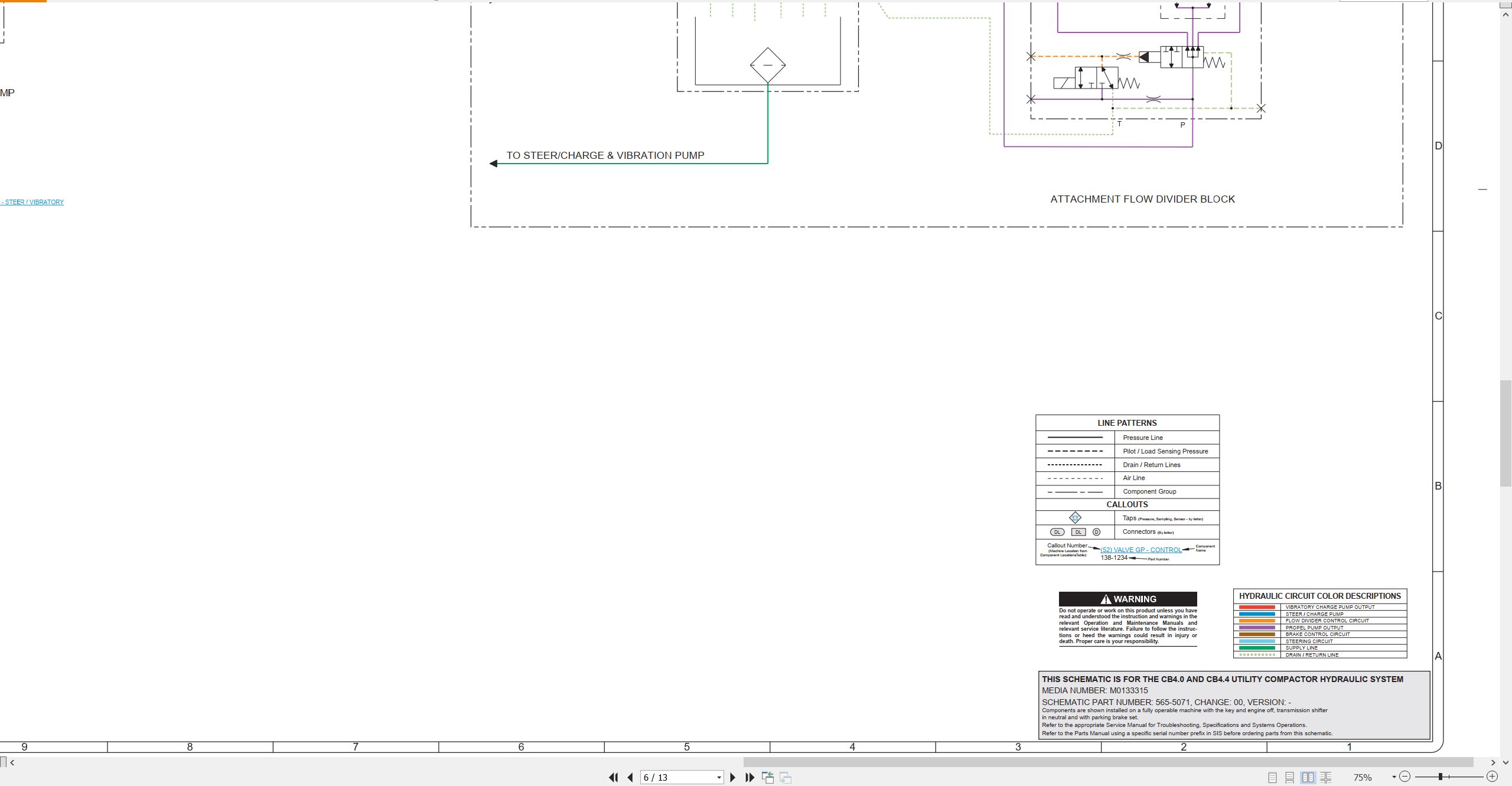Click the 'STEERING CIRCUIT' color description text
Image resolution: width=1512 pixels, height=786 pixels.
click(1309, 641)
